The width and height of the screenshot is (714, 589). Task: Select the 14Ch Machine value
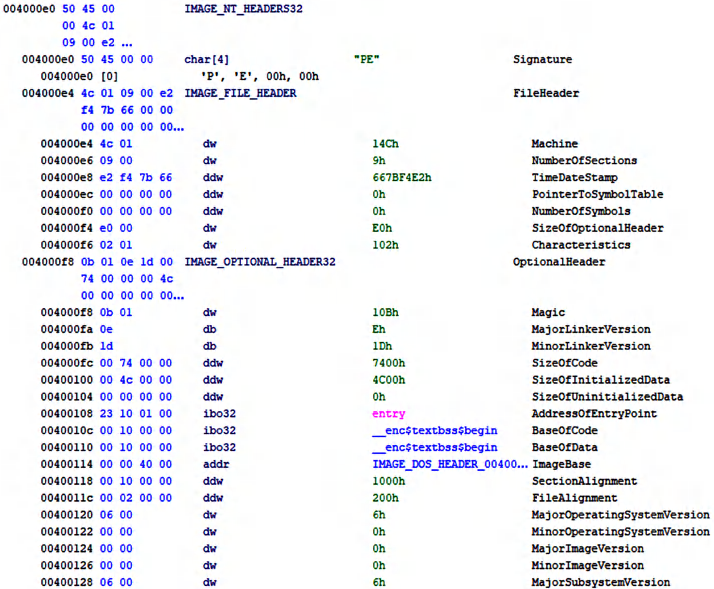(385, 144)
